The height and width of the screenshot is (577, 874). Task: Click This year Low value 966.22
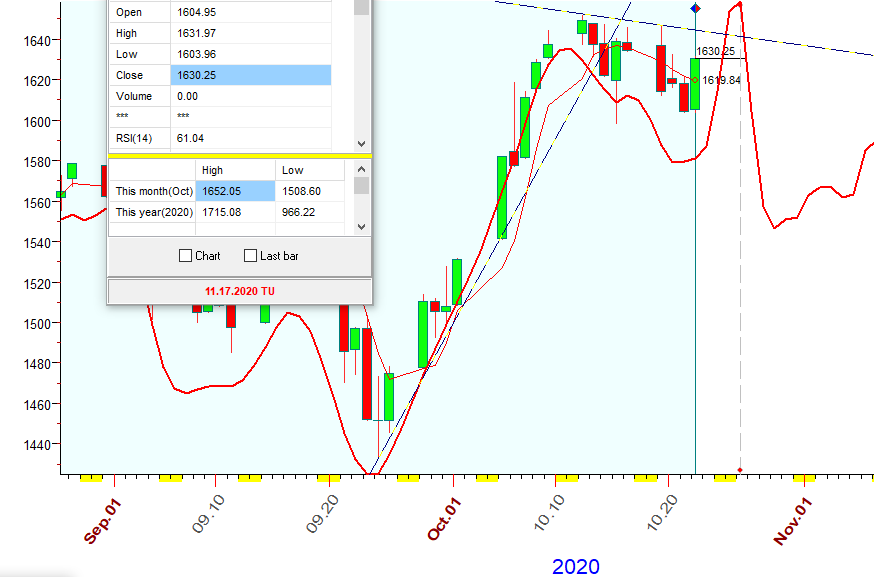tap(309, 212)
